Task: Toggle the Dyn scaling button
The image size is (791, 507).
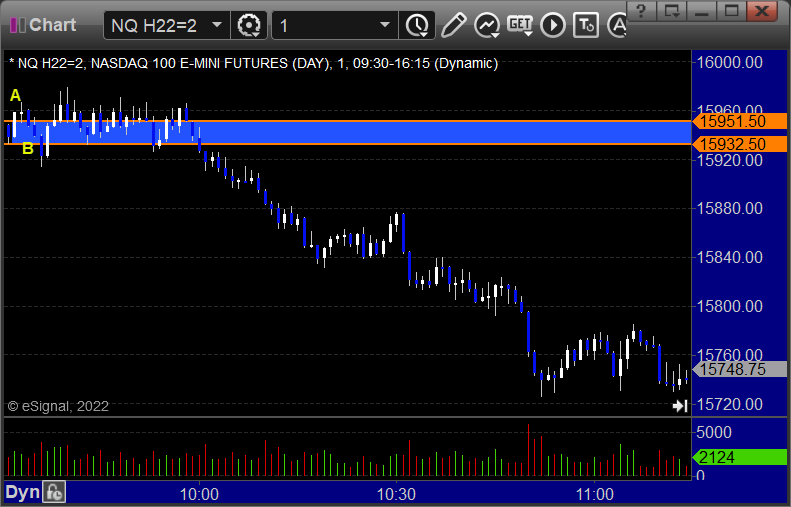Action: tap(22, 492)
